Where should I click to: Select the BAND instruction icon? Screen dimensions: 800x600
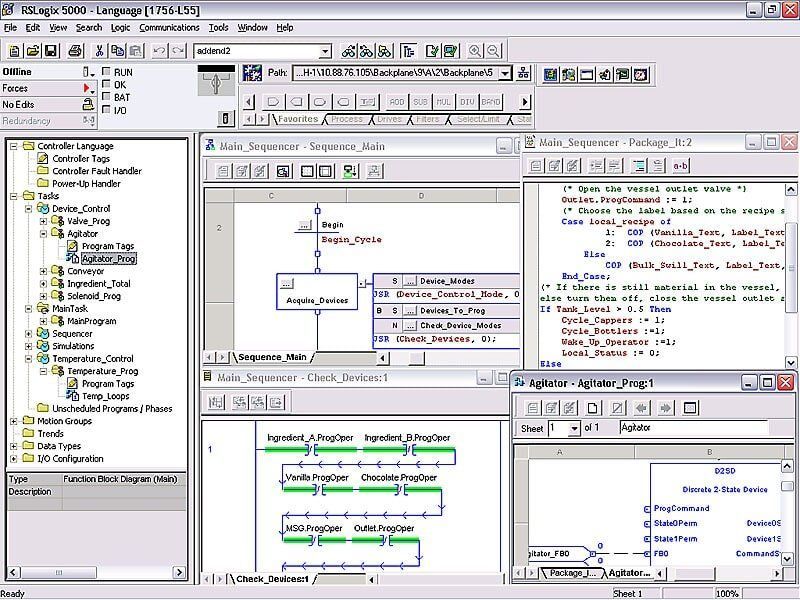[489, 101]
